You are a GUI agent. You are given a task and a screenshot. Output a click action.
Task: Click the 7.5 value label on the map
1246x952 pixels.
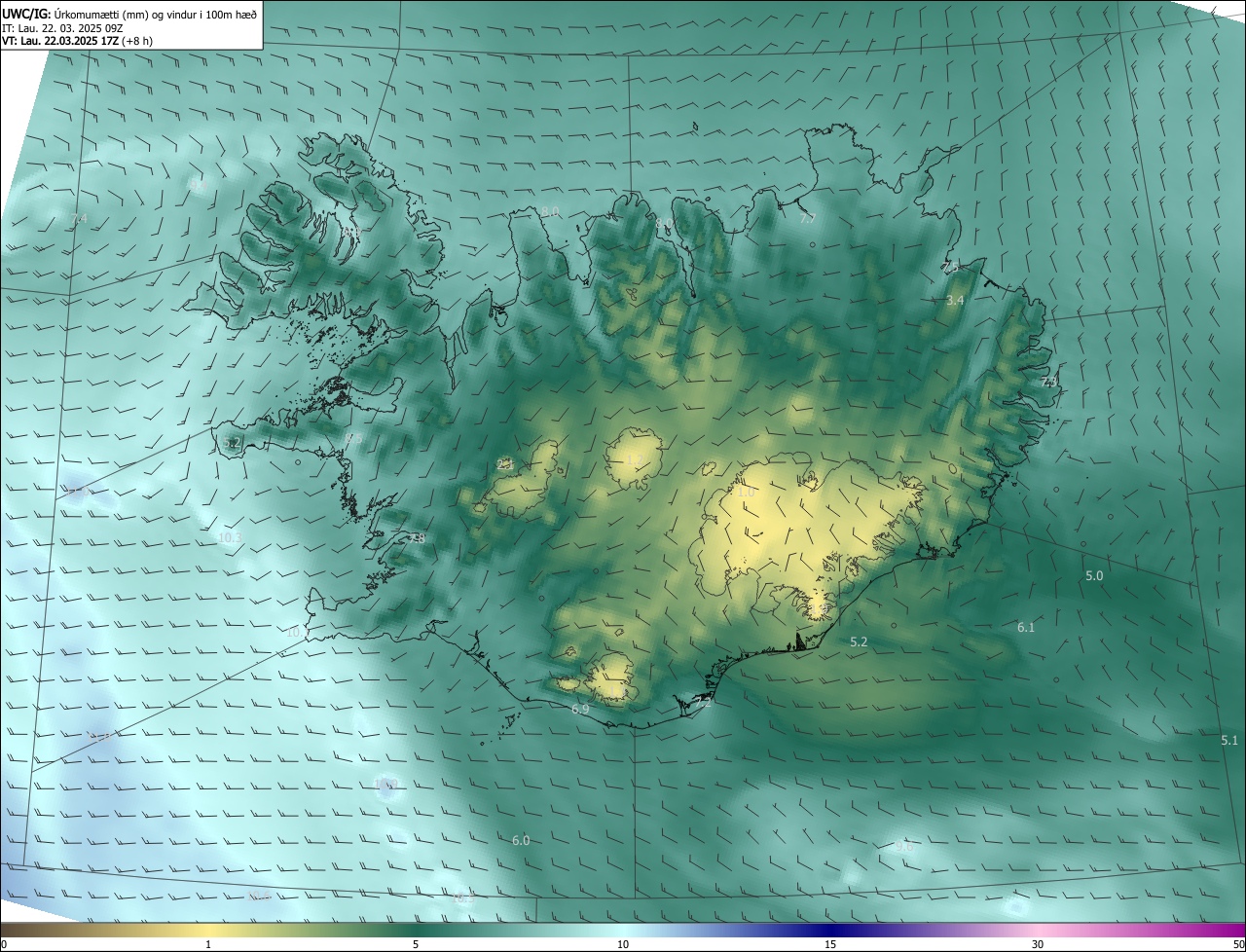tap(951, 267)
